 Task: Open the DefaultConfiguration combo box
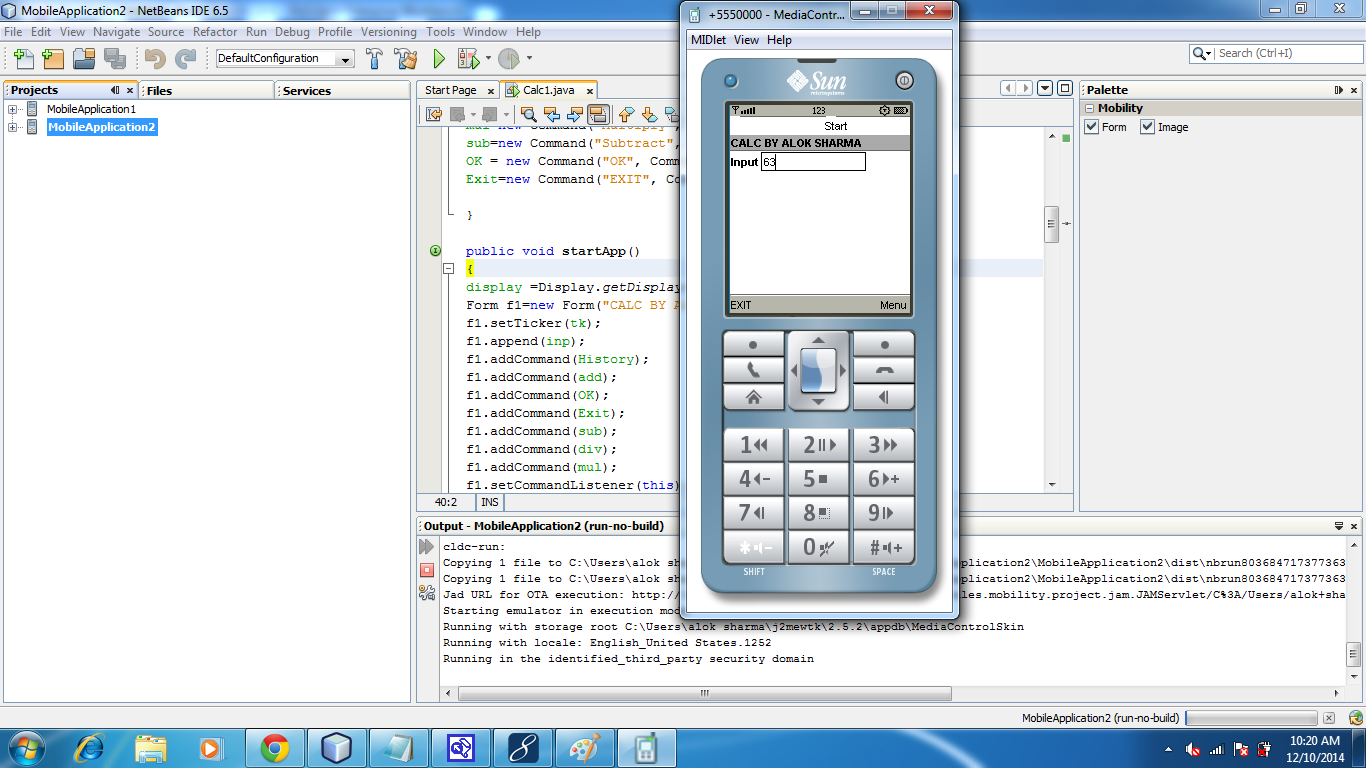click(285, 59)
